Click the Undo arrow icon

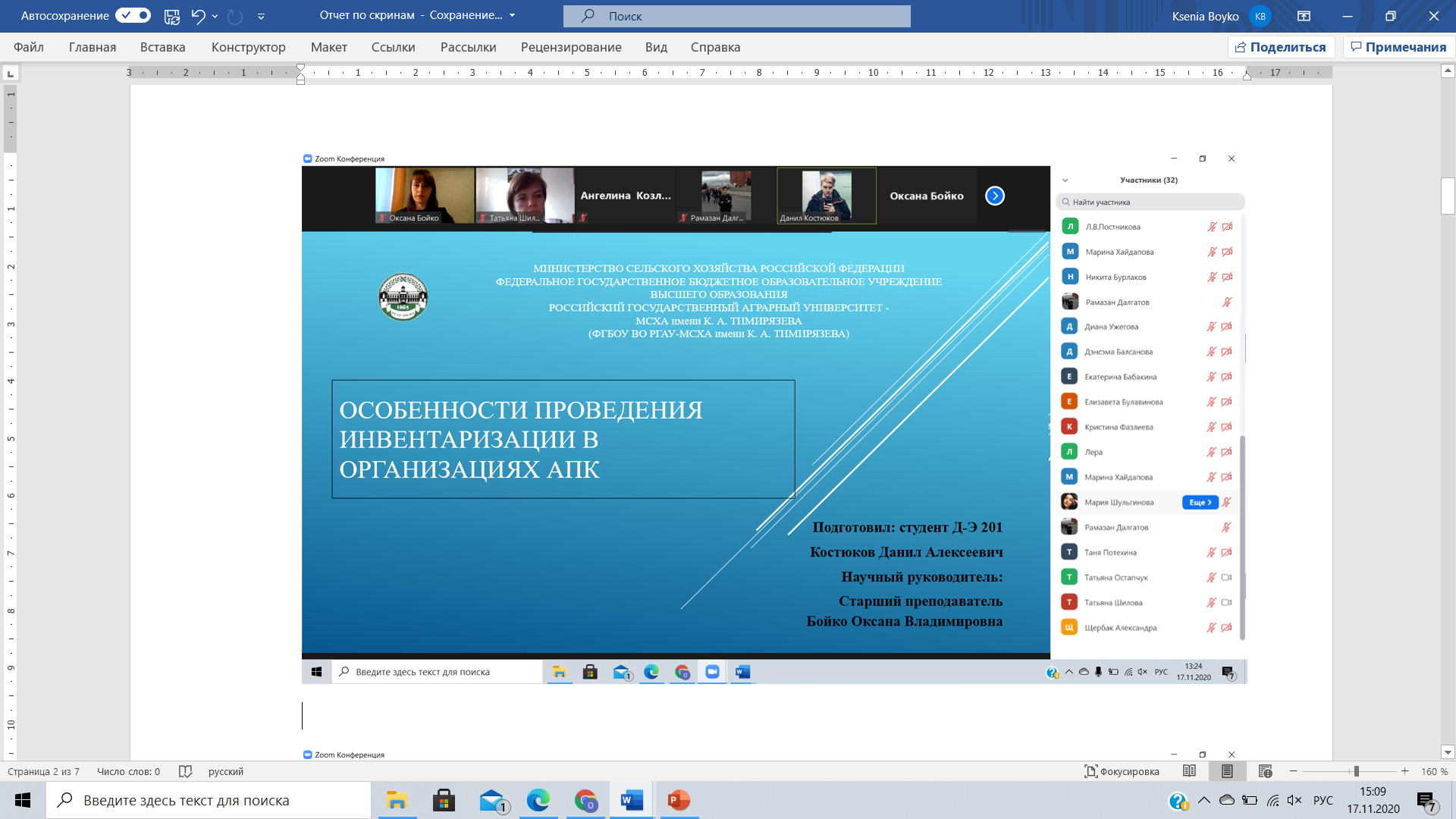[x=198, y=16]
